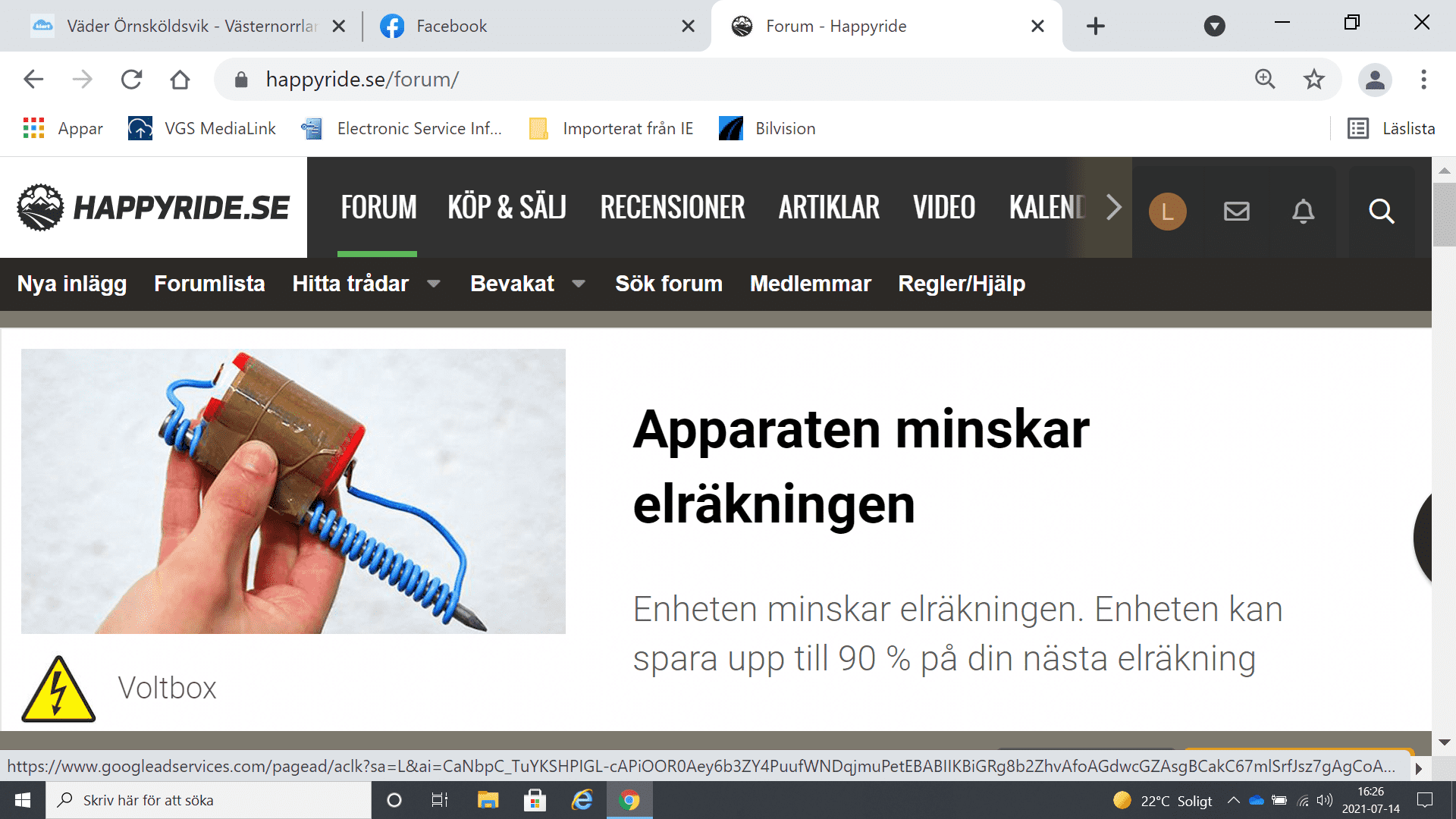
Task: Go to Medlemmar page
Action: 810,284
